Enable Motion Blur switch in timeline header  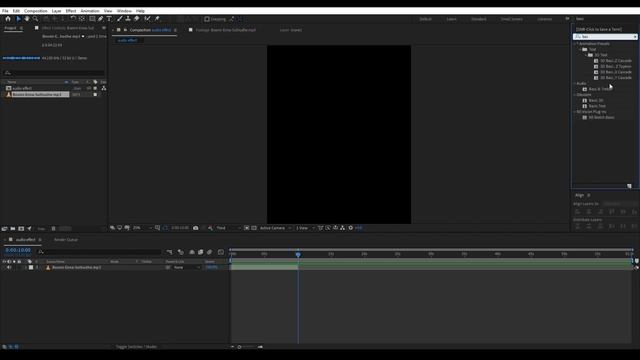click(209, 252)
